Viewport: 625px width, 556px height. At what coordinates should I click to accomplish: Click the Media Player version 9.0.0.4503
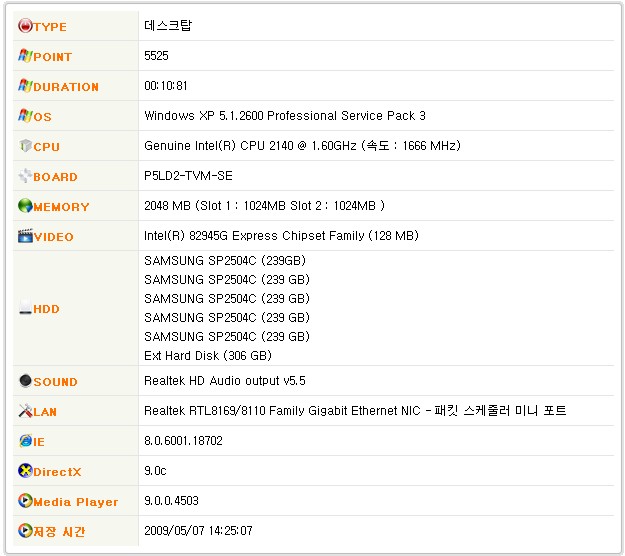tap(171, 501)
